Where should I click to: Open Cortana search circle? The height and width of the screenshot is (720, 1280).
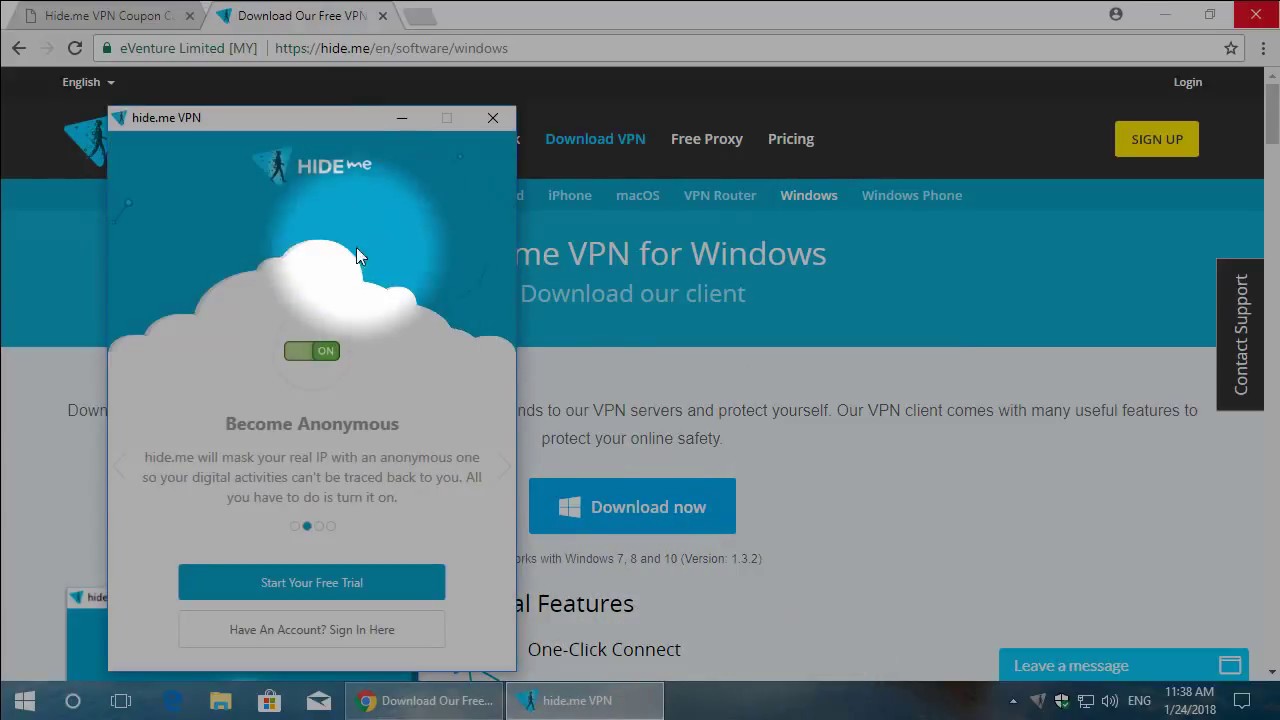73,701
